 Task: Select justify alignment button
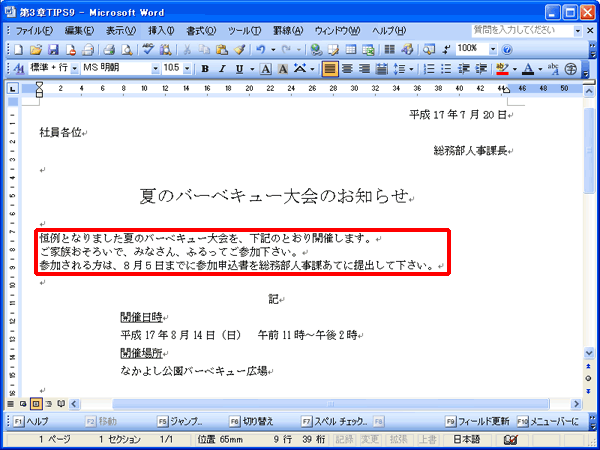330,69
